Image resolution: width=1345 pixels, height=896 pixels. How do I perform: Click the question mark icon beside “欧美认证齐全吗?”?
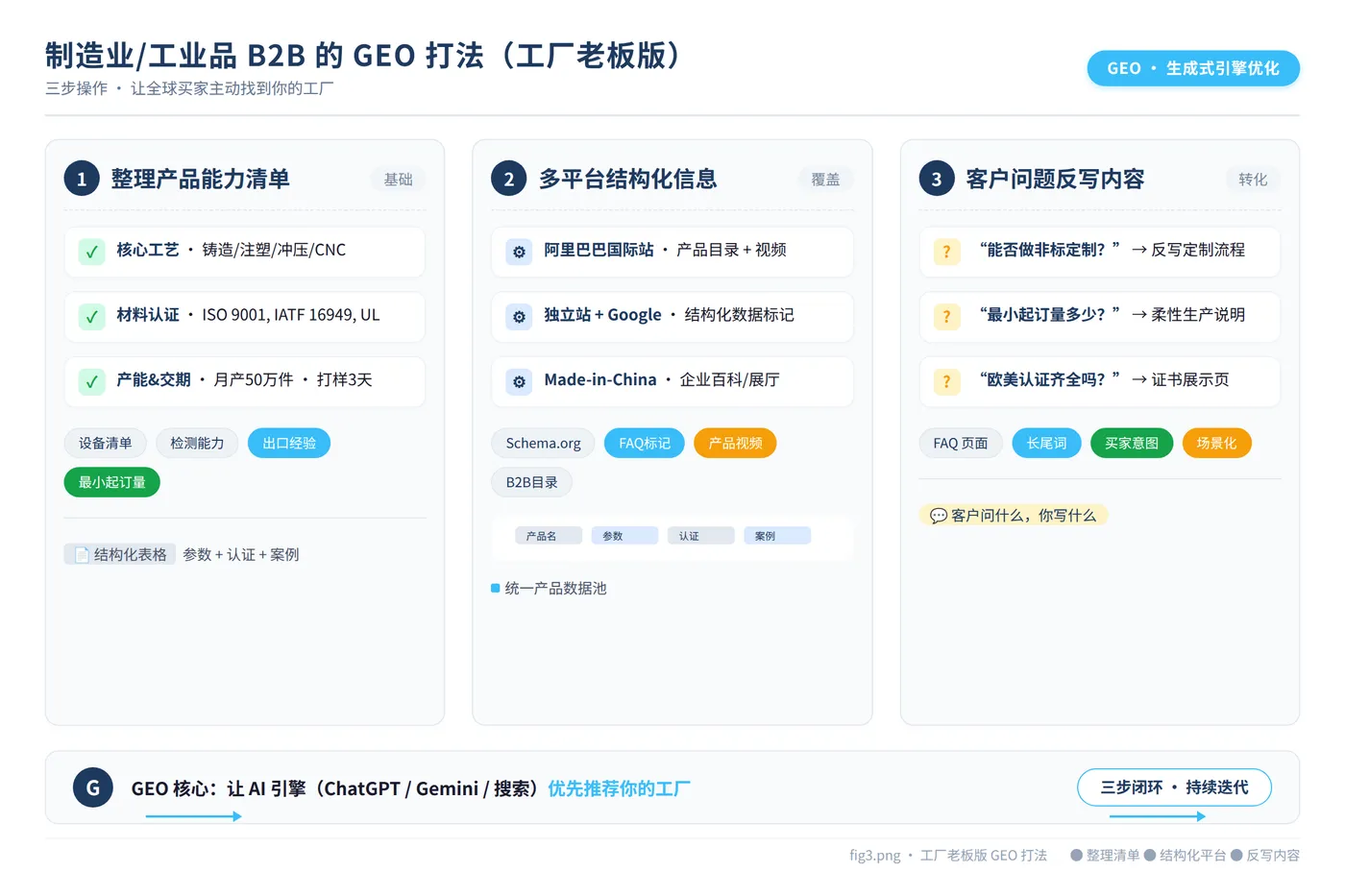(x=946, y=382)
